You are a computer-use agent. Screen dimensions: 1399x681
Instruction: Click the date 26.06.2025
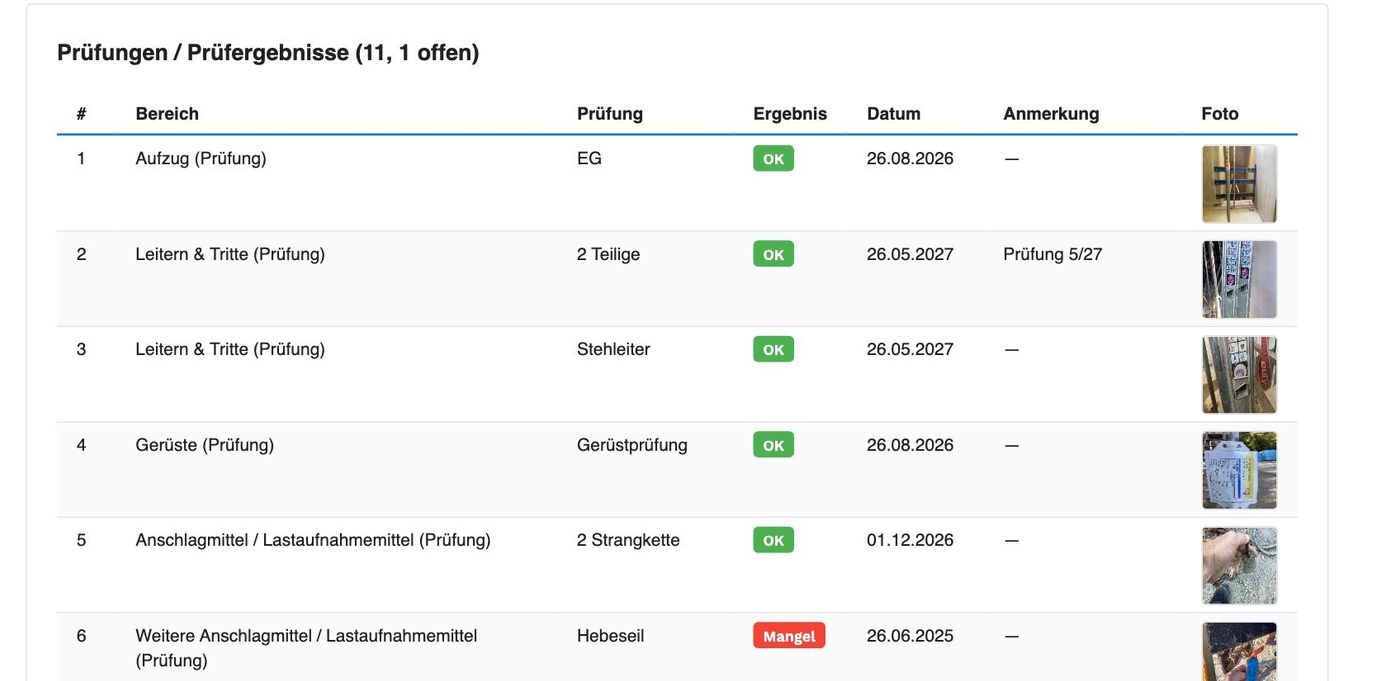pos(910,636)
